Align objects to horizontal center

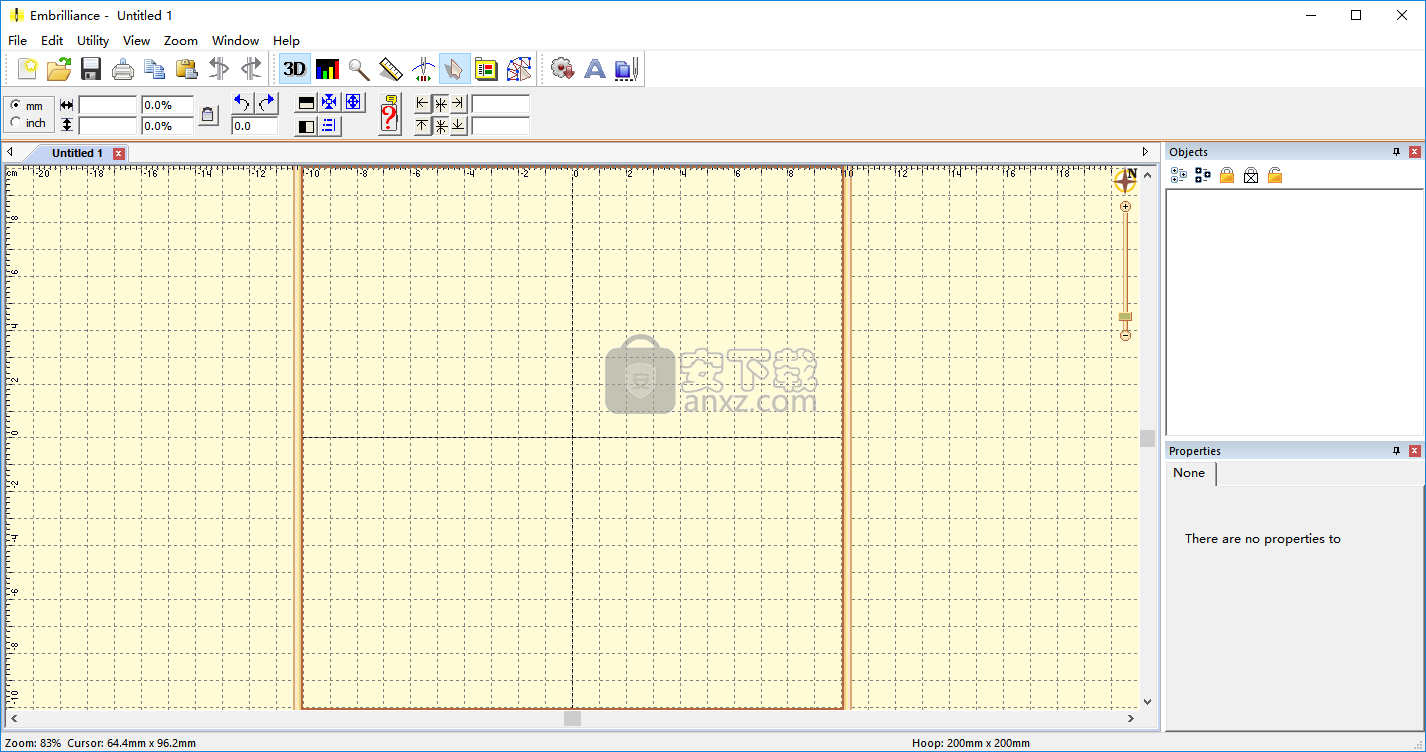point(440,103)
